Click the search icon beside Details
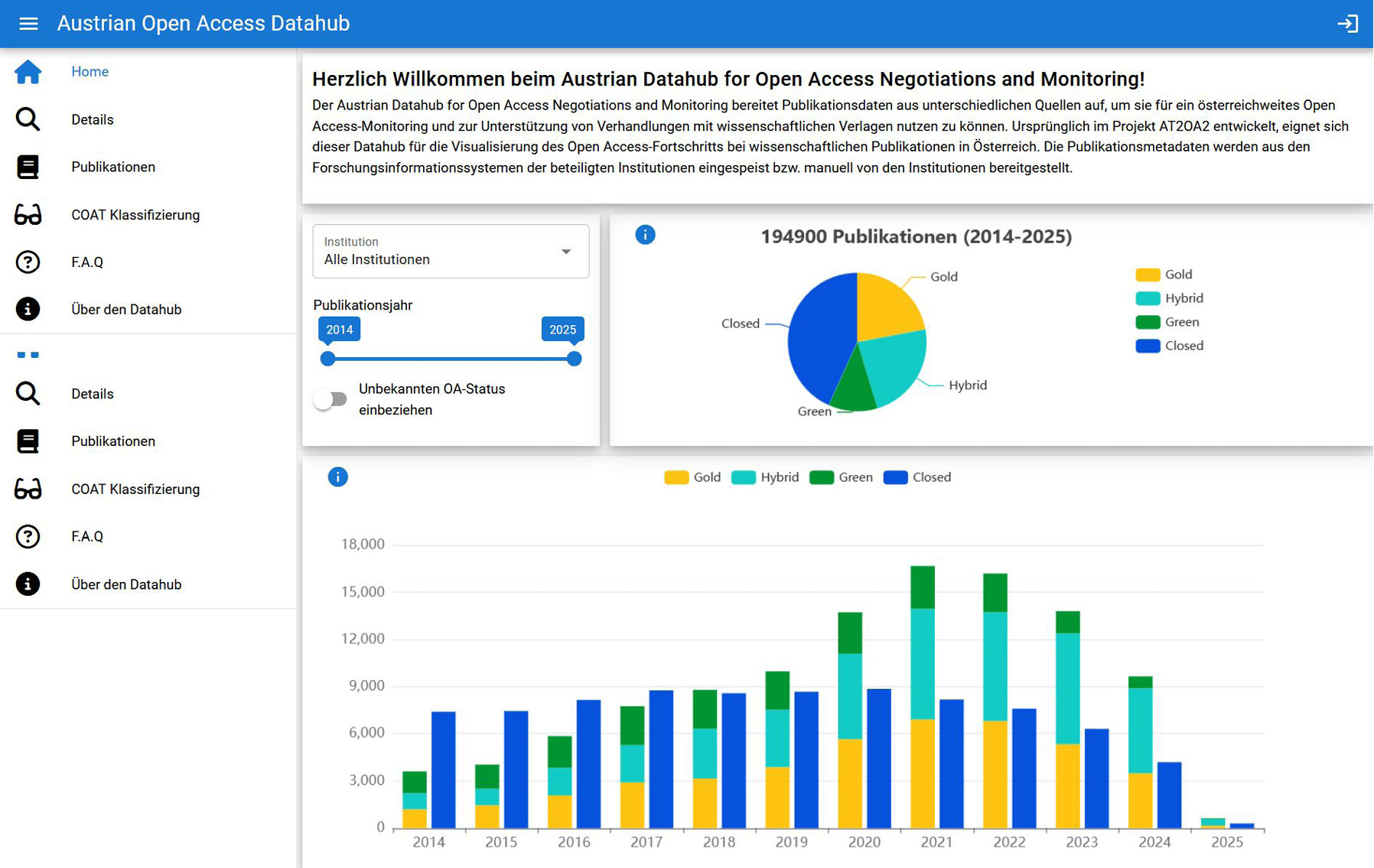The width and height of the screenshot is (1374, 868). (28, 119)
